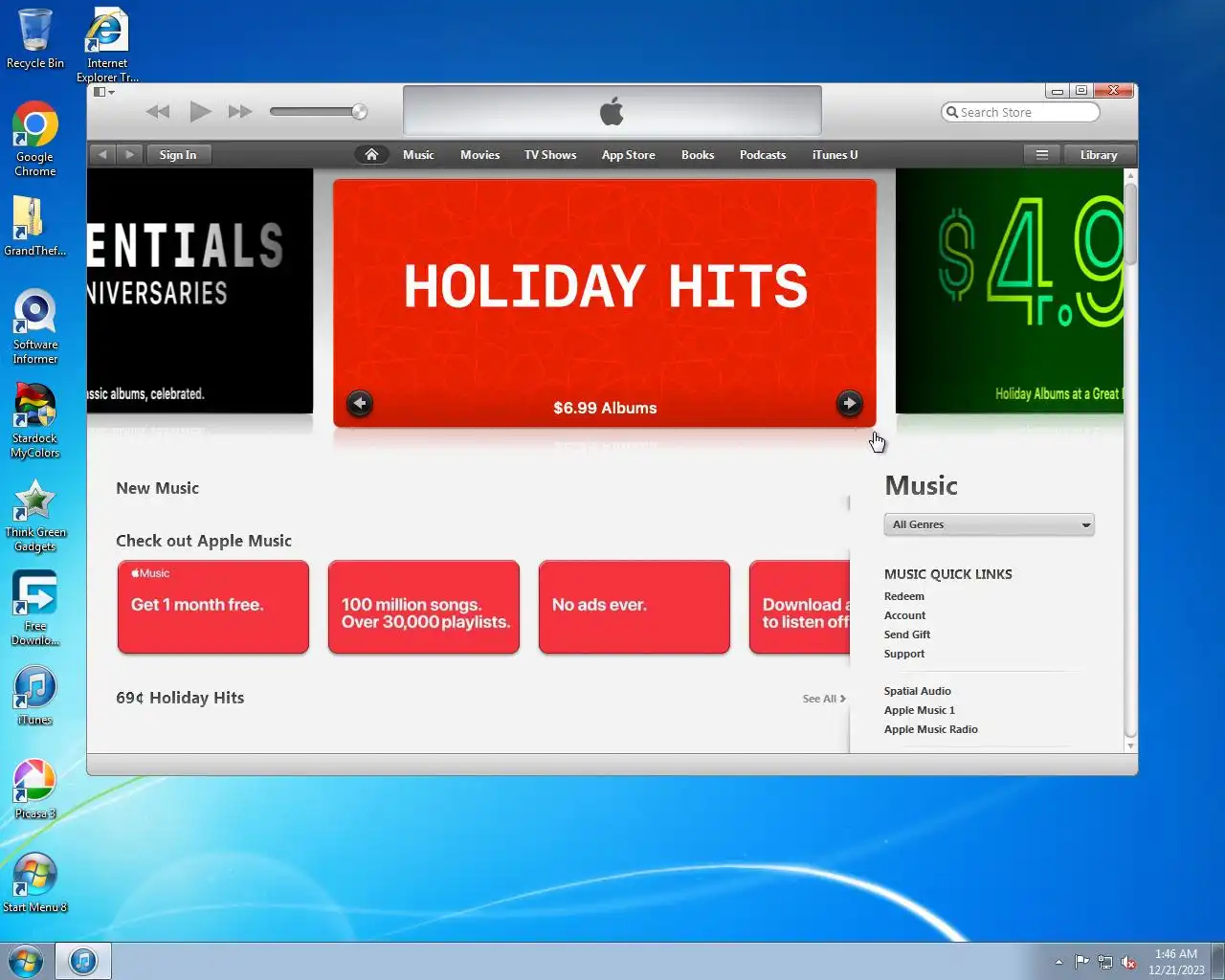
Task: Open the iTunes mini menu dropdown at top-left
Action: point(103,92)
